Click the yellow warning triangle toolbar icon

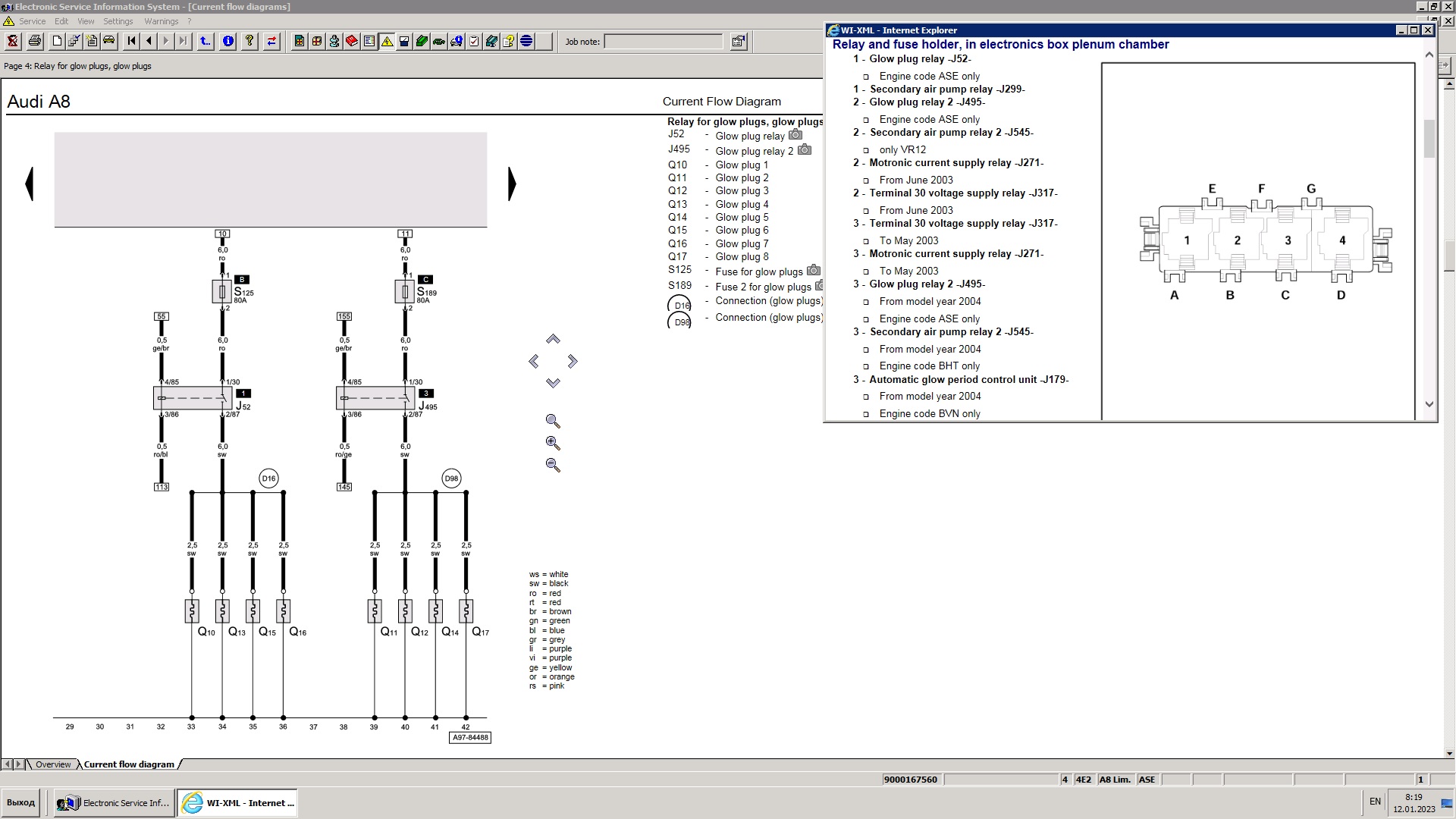click(387, 42)
